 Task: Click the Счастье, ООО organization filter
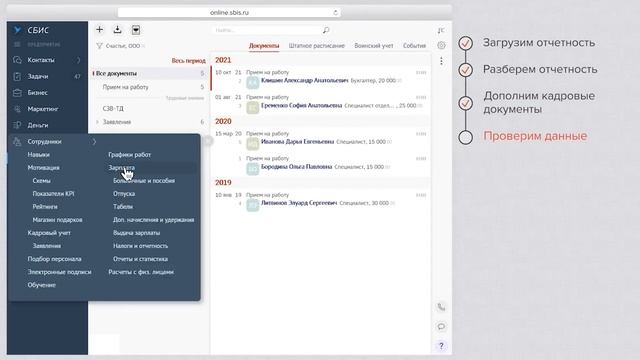122,46
